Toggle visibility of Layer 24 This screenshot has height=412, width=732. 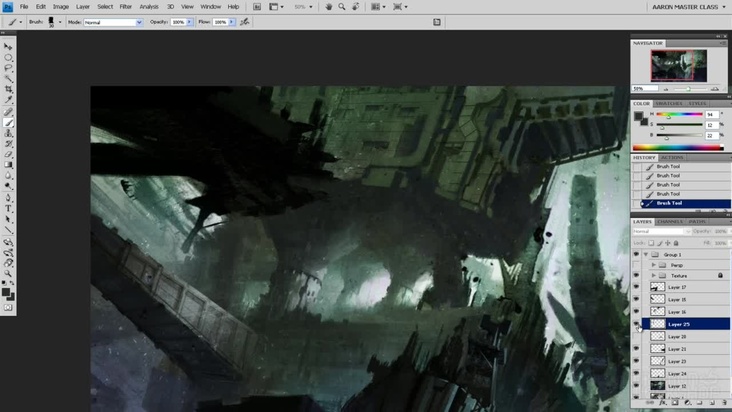tap(636, 373)
